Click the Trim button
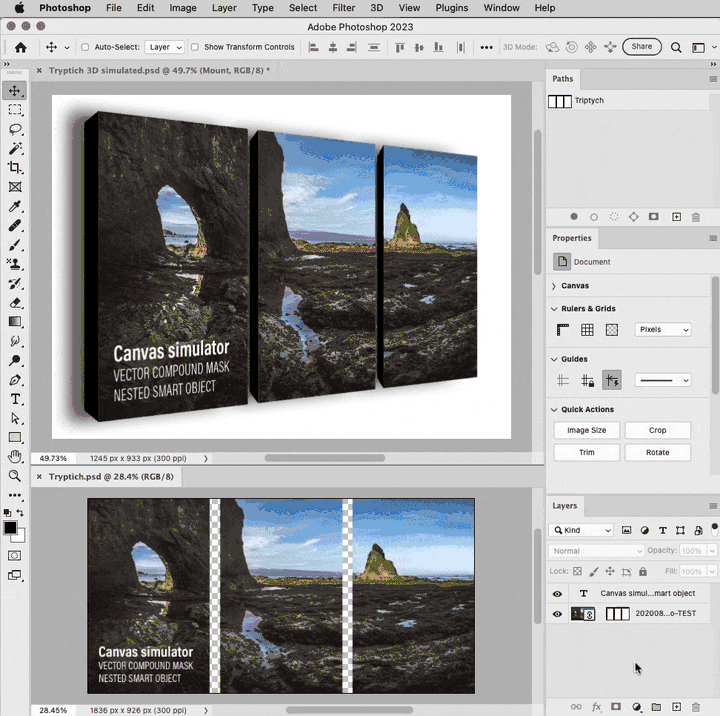Screen dimensions: 720x716 pos(586,452)
